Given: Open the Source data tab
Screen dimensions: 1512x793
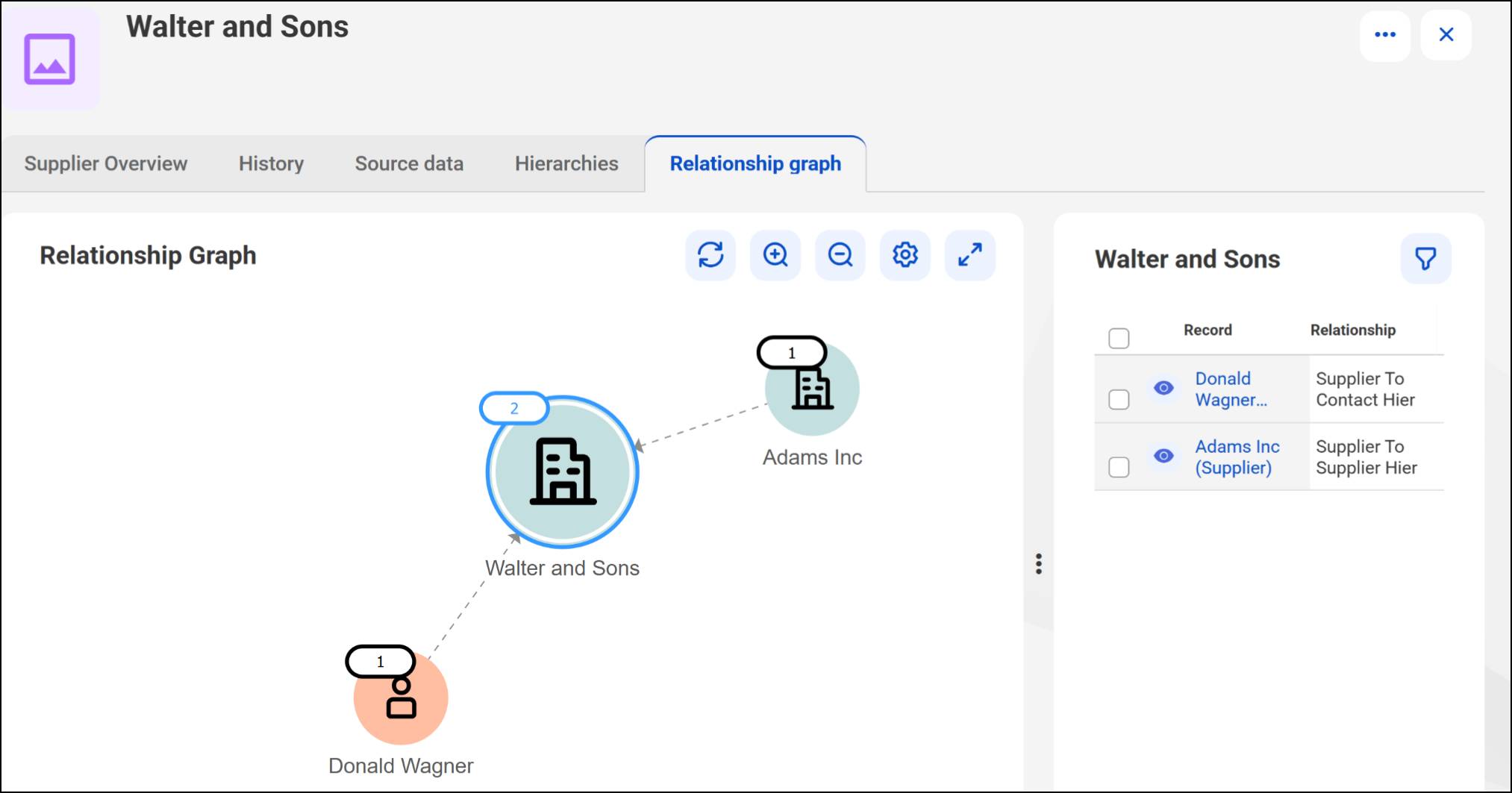Looking at the screenshot, I should 409,163.
